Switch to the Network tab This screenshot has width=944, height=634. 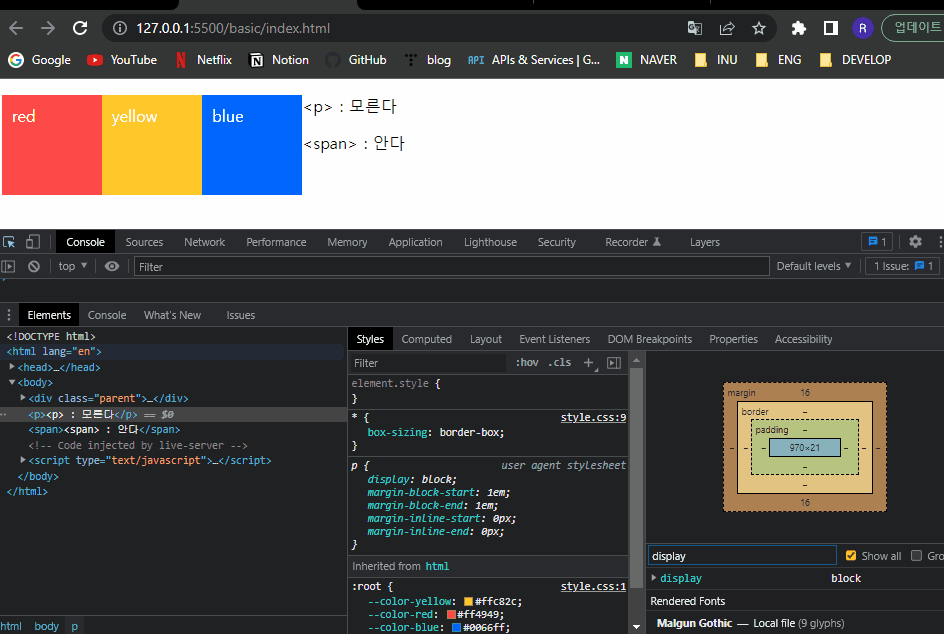click(x=205, y=242)
